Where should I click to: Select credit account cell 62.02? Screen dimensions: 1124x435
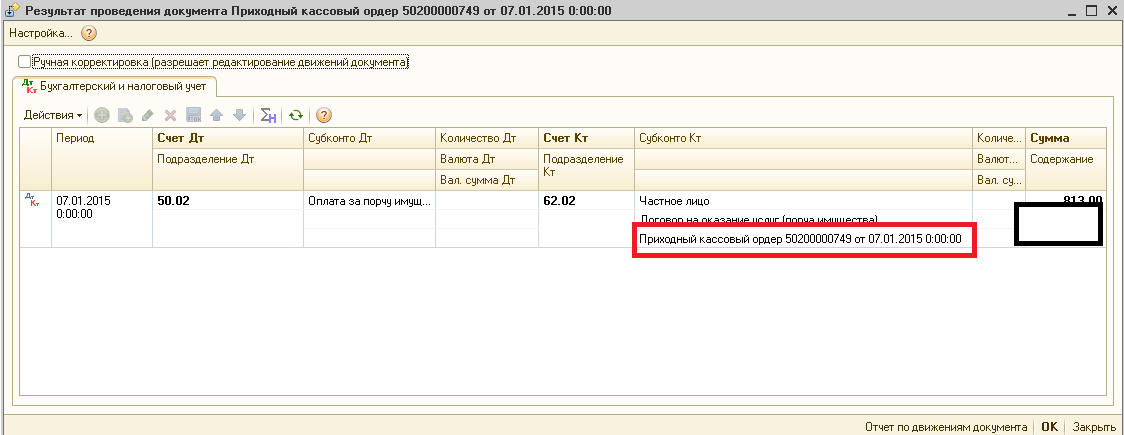click(x=585, y=201)
